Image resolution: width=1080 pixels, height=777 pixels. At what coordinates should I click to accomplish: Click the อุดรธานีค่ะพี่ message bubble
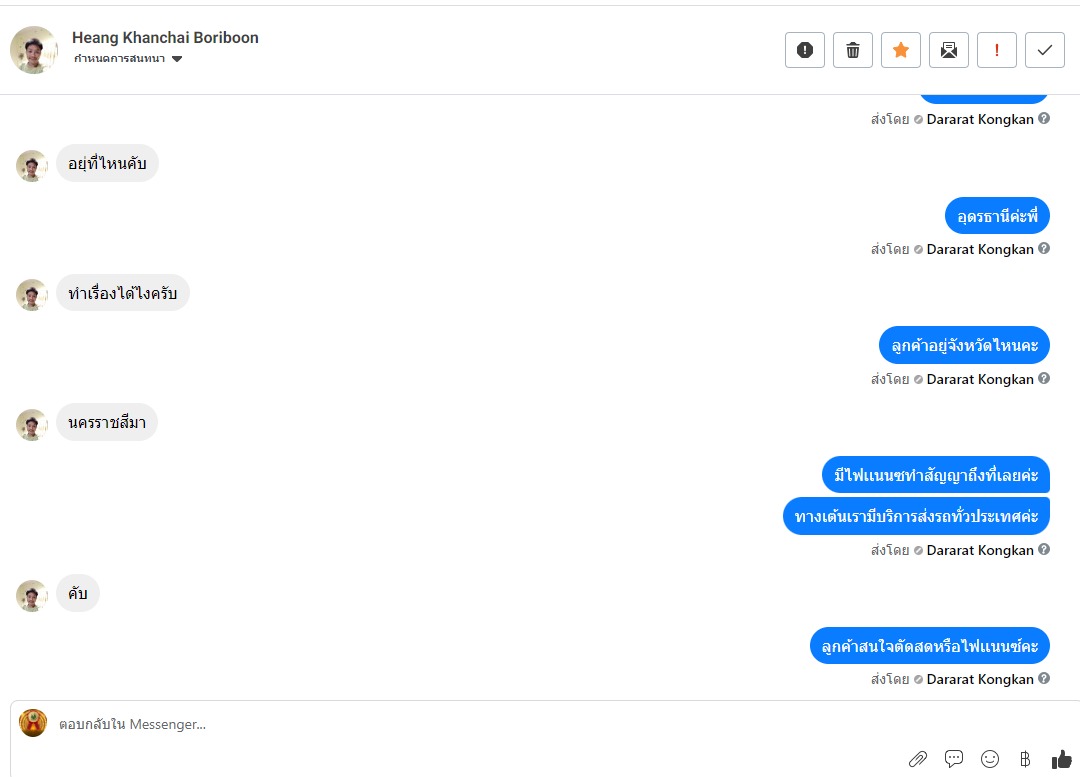[x=997, y=216]
